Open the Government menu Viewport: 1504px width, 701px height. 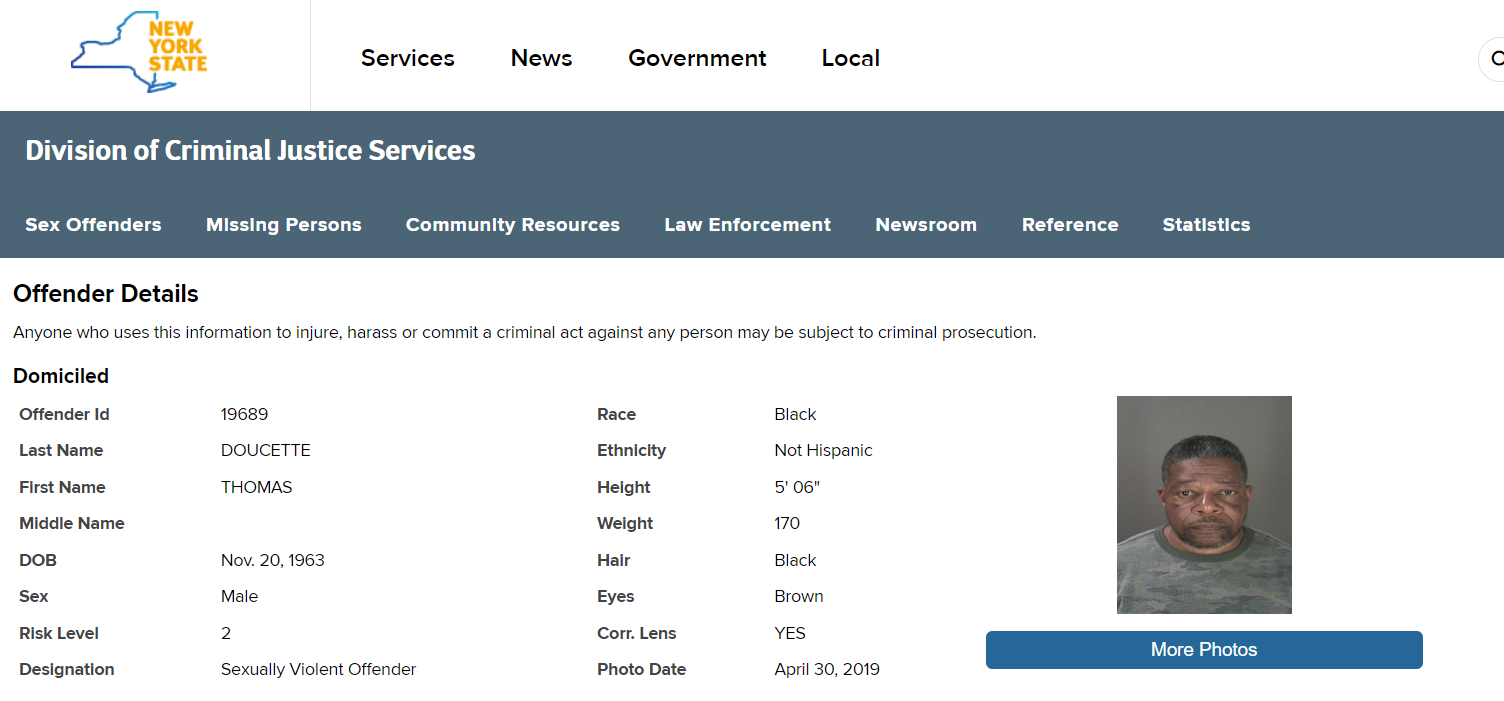click(697, 58)
